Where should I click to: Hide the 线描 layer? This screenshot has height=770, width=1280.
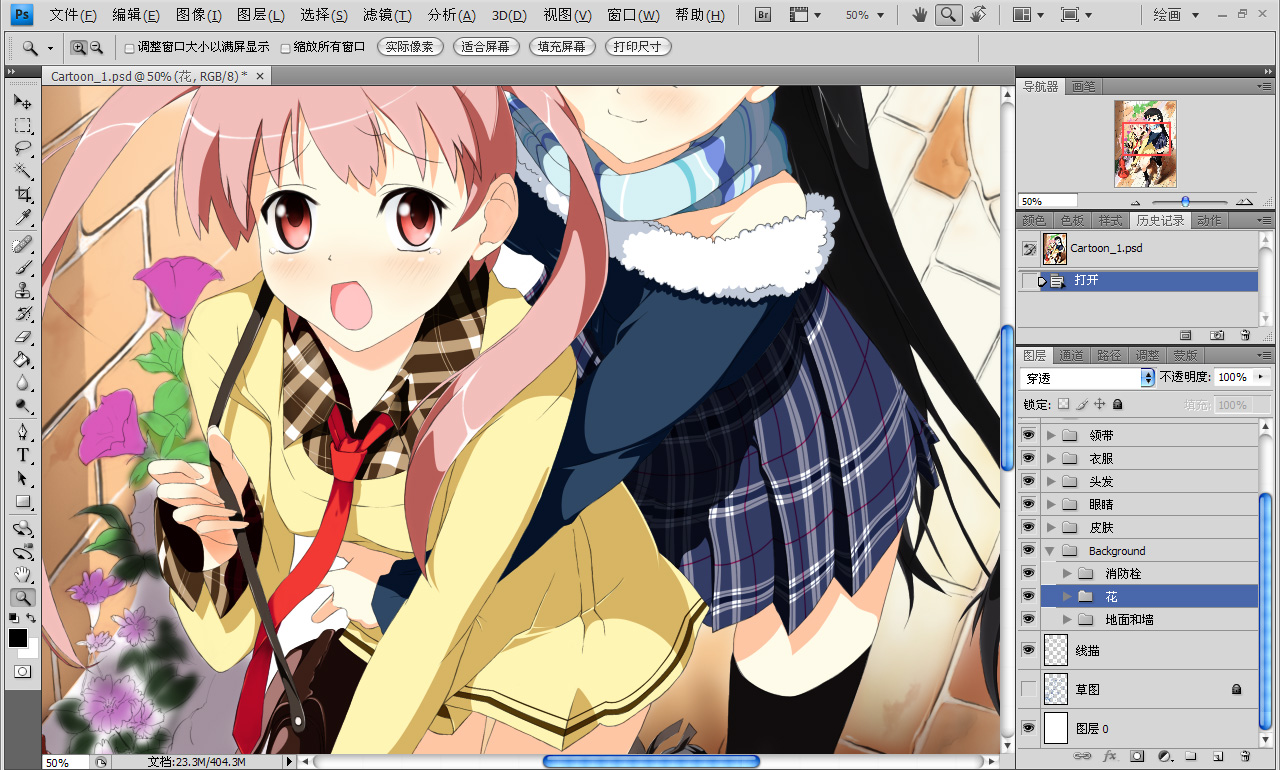pos(1028,650)
